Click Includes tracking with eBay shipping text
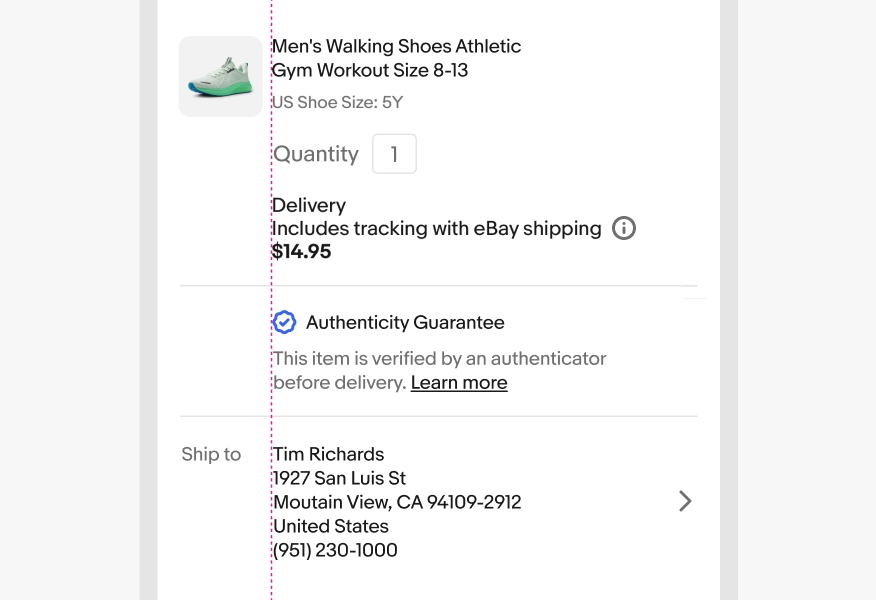Image resolution: width=876 pixels, height=600 pixels. tap(437, 229)
